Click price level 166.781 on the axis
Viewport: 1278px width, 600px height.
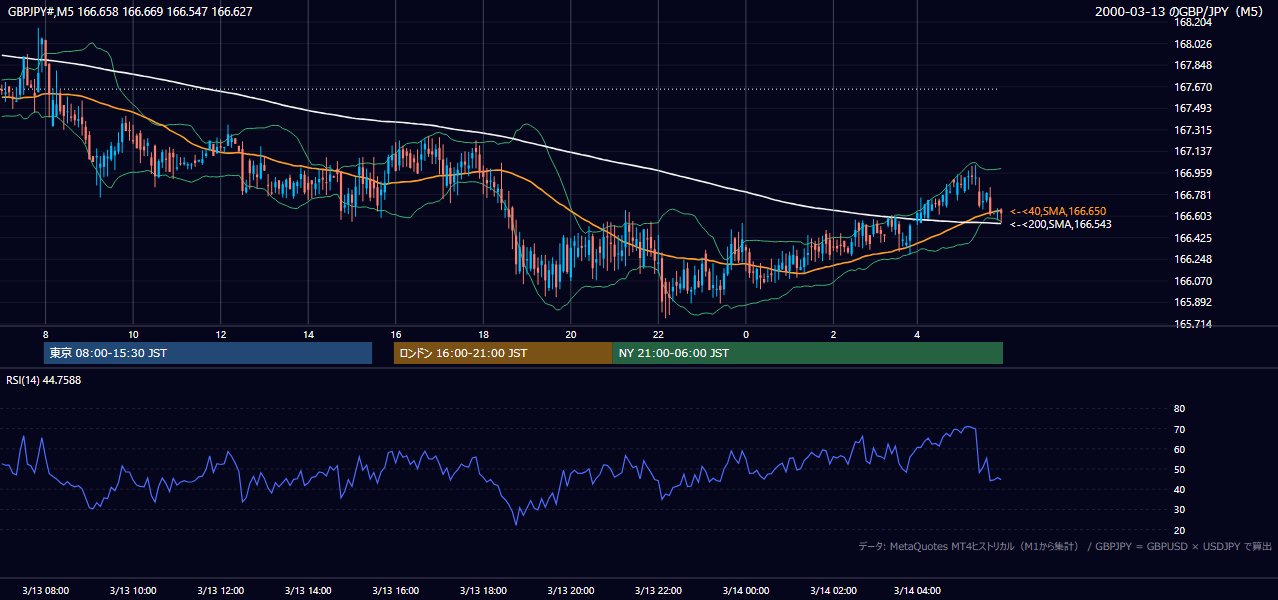tap(1193, 195)
